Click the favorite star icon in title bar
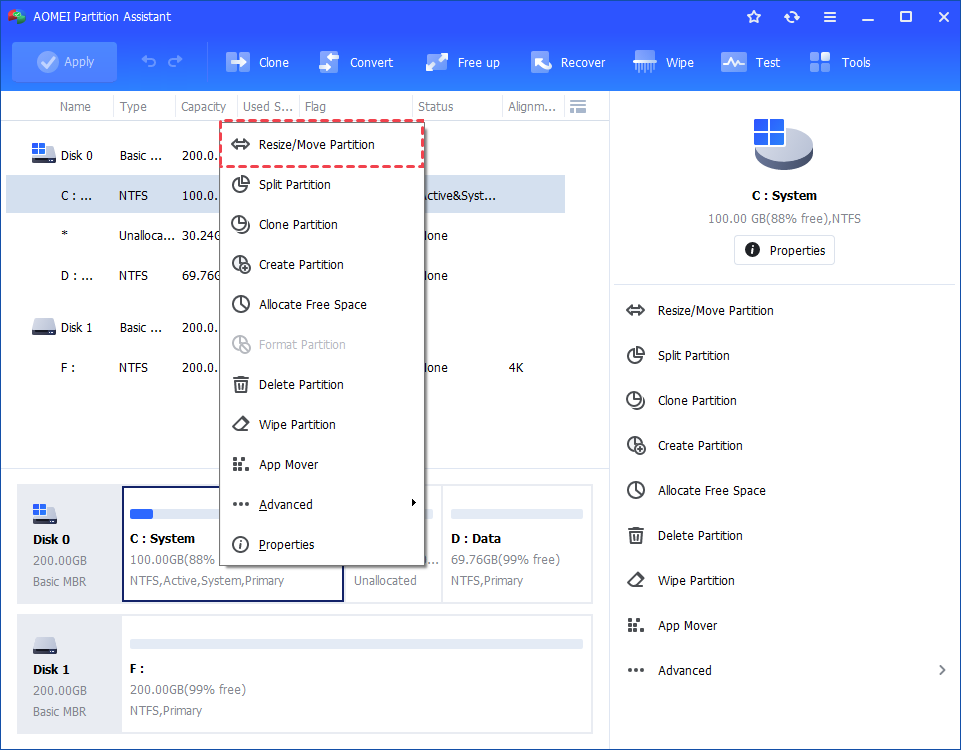 [754, 17]
